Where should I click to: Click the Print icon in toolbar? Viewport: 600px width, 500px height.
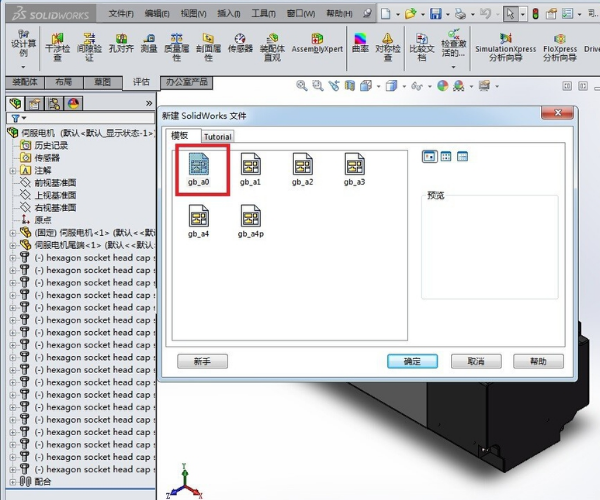click(460, 14)
